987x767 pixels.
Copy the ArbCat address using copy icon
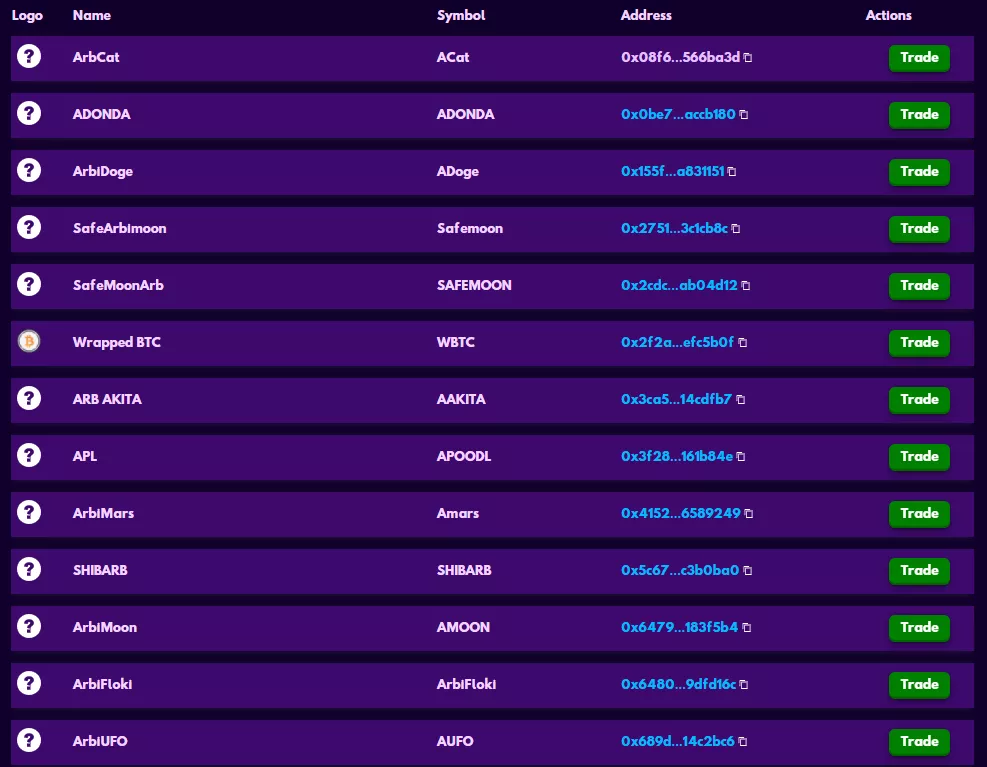tap(748, 58)
